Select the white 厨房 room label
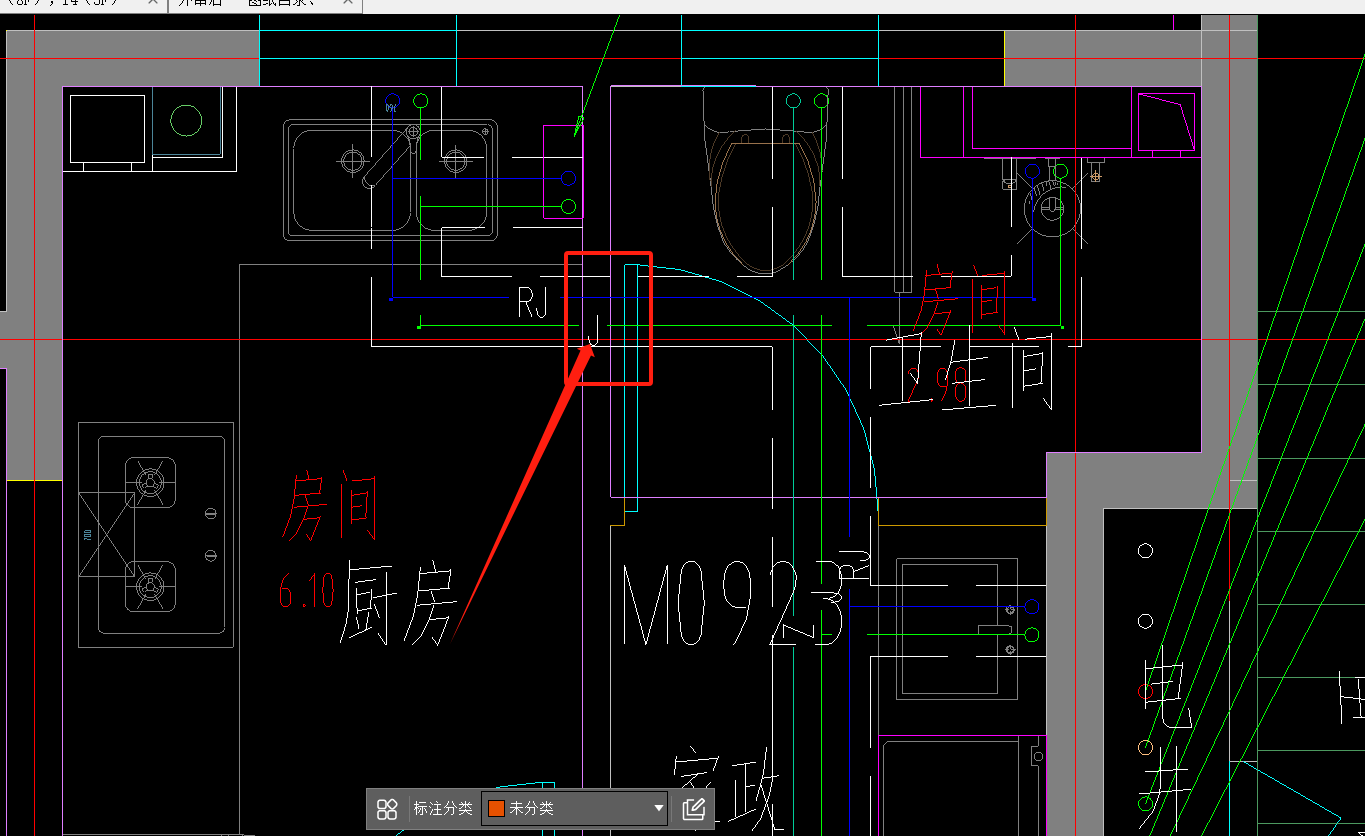 tap(399, 603)
